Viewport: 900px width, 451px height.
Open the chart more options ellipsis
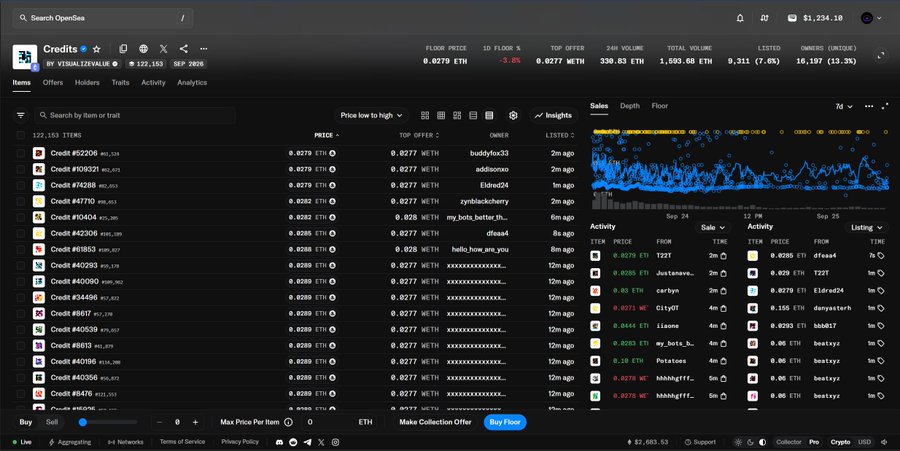(869, 107)
